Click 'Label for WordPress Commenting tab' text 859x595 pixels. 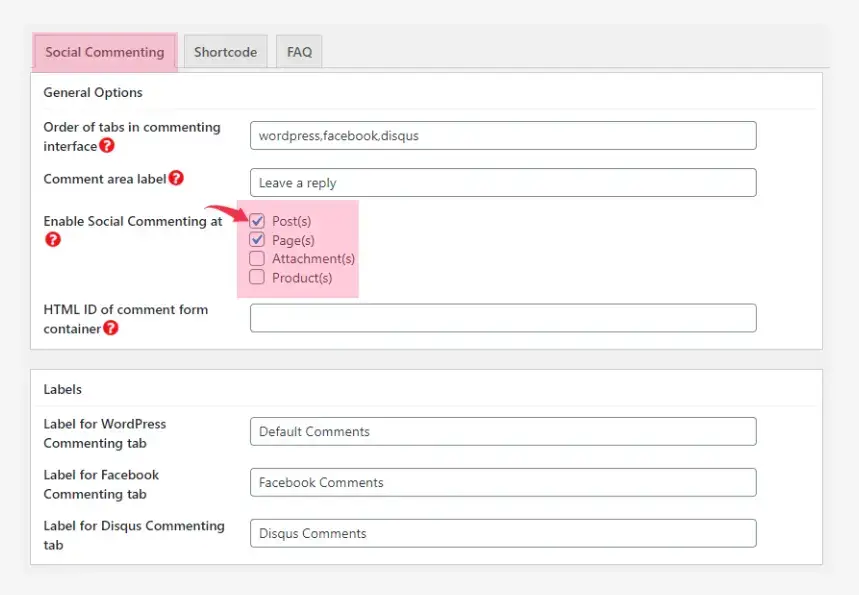click(x=105, y=433)
